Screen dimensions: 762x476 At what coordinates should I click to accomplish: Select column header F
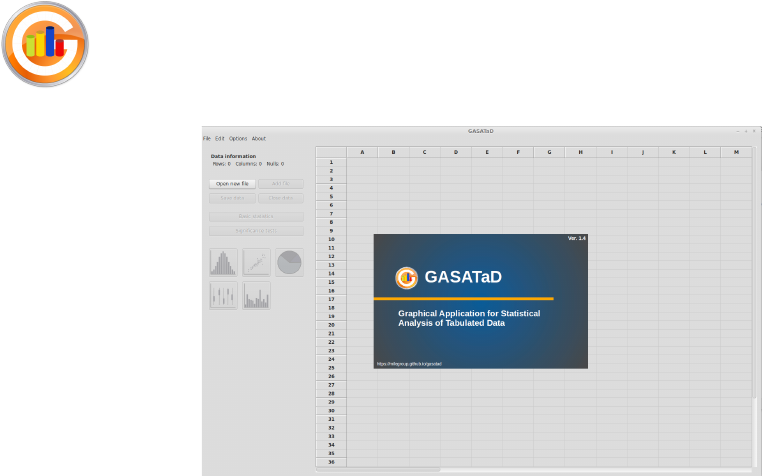(x=518, y=152)
